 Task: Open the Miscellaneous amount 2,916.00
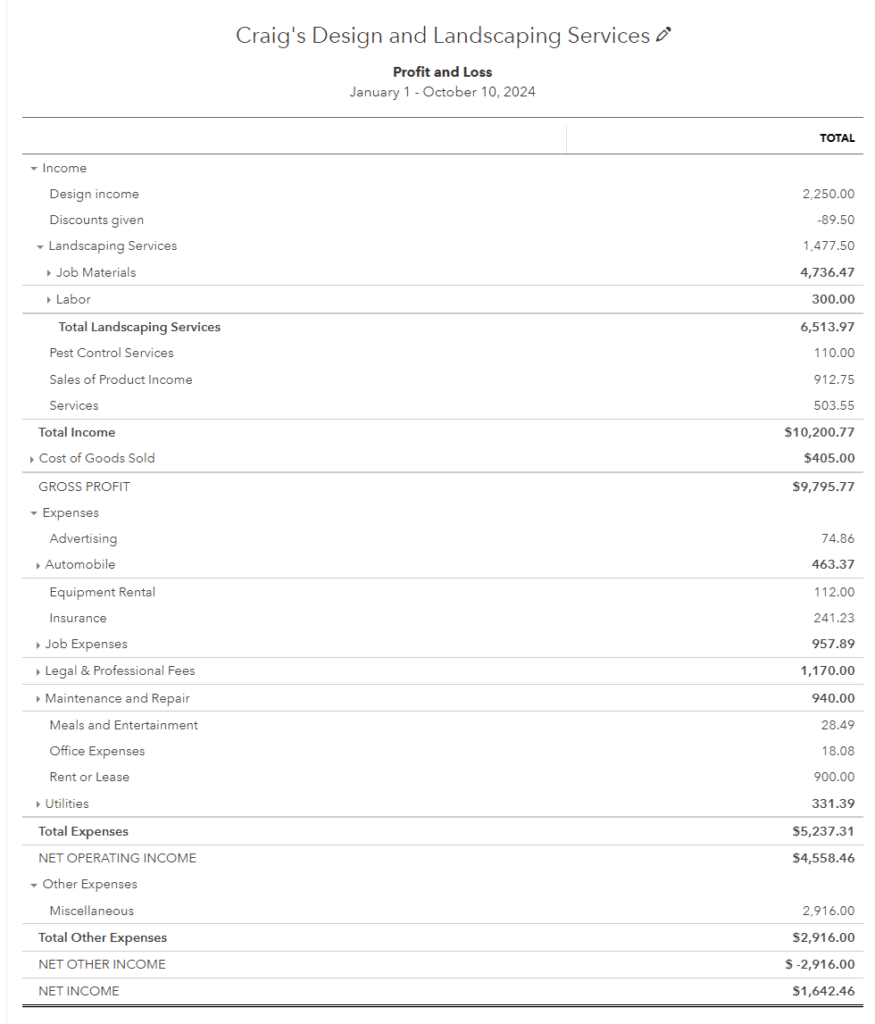(827, 911)
